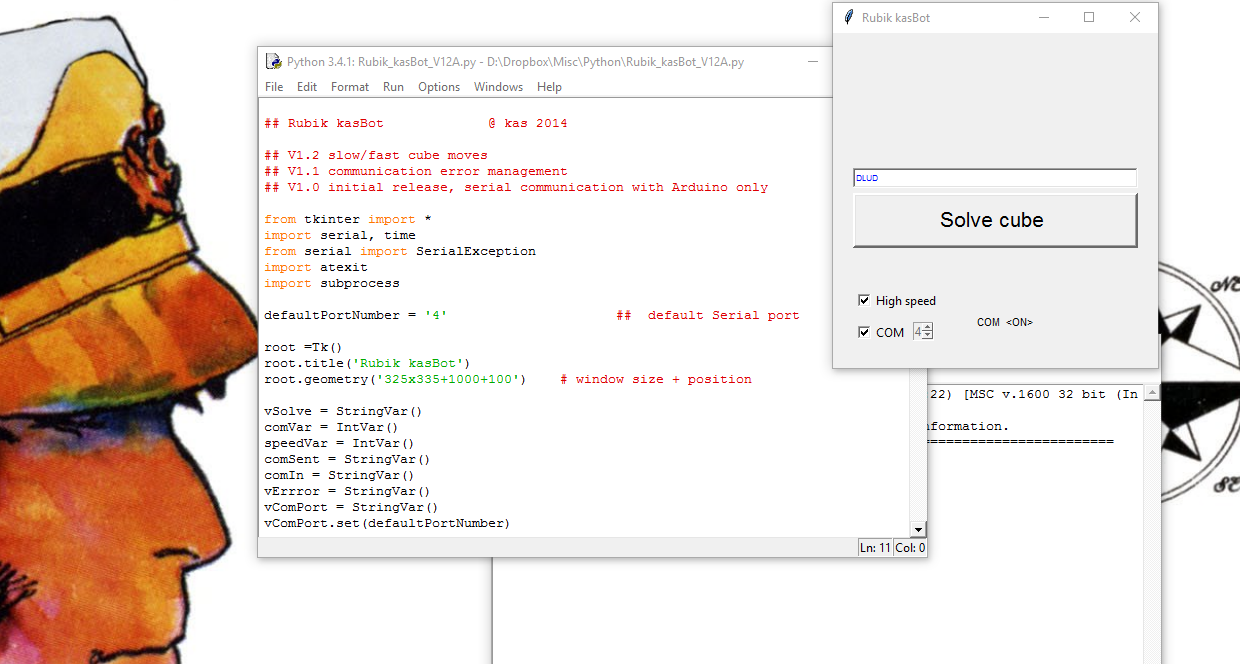
Task: Open the Windows menu in IDLE editor
Action: click(499, 87)
